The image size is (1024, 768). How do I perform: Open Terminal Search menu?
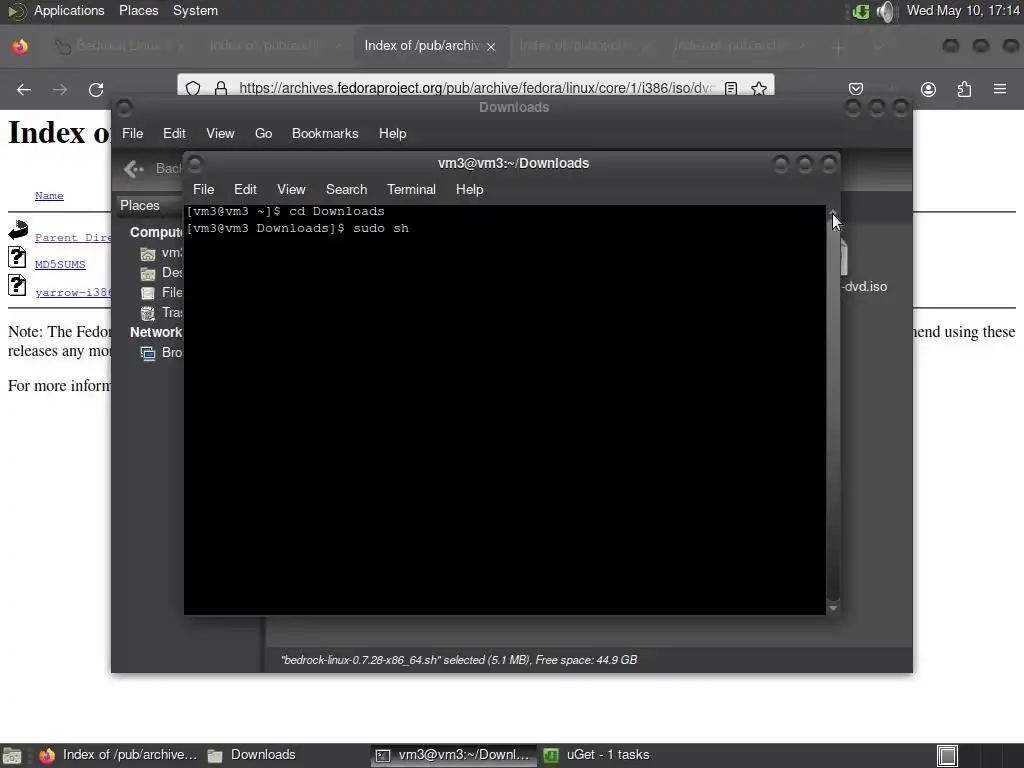coord(347,189)
